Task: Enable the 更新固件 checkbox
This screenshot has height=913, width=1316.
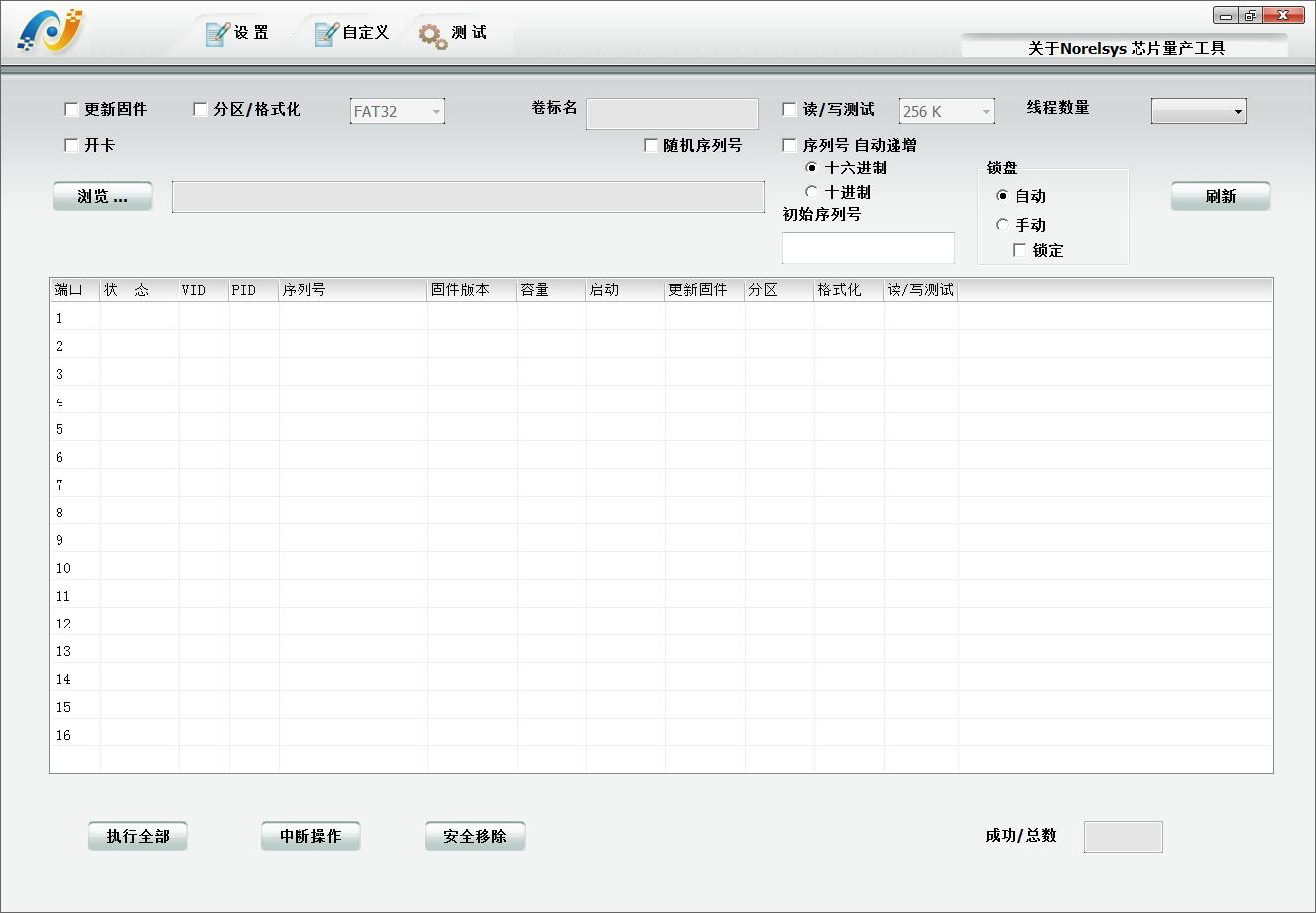Action: click(x=72, y=110)
